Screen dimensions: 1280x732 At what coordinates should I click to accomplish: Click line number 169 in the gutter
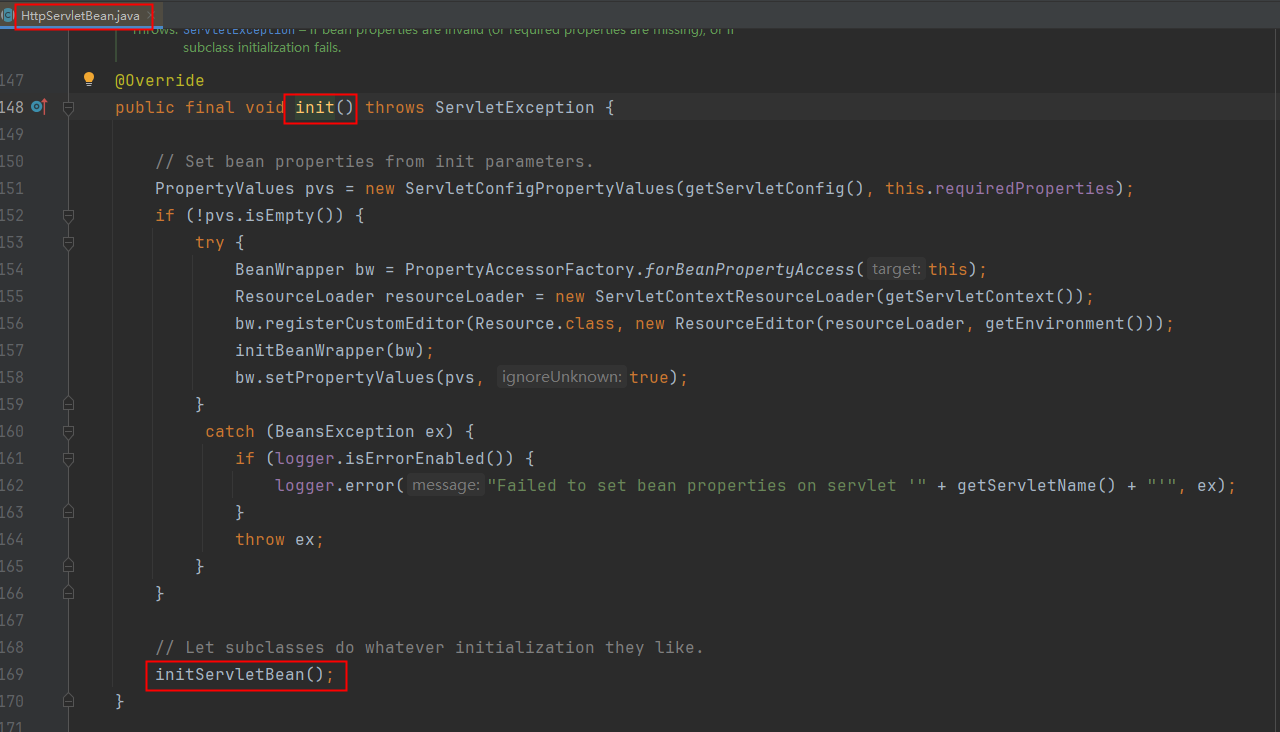tap(12, 674)
